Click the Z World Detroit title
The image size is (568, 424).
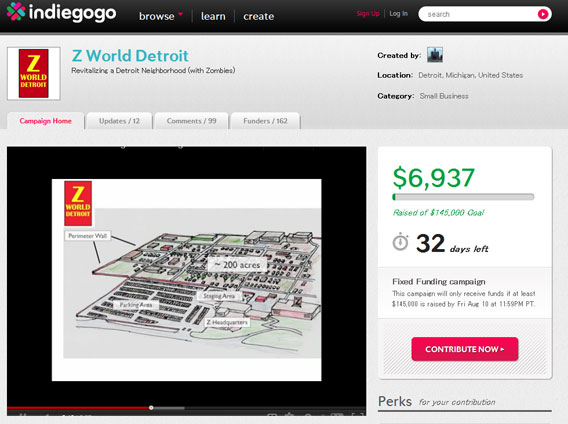click(x=130, y=56)
